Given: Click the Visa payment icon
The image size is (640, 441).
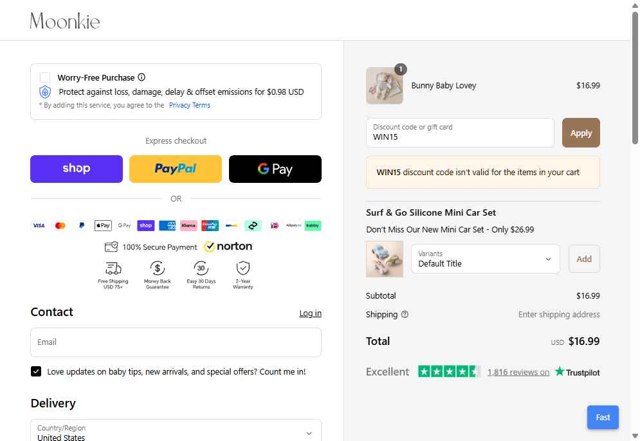Looking at the screenshot, I should coord(39,225).
